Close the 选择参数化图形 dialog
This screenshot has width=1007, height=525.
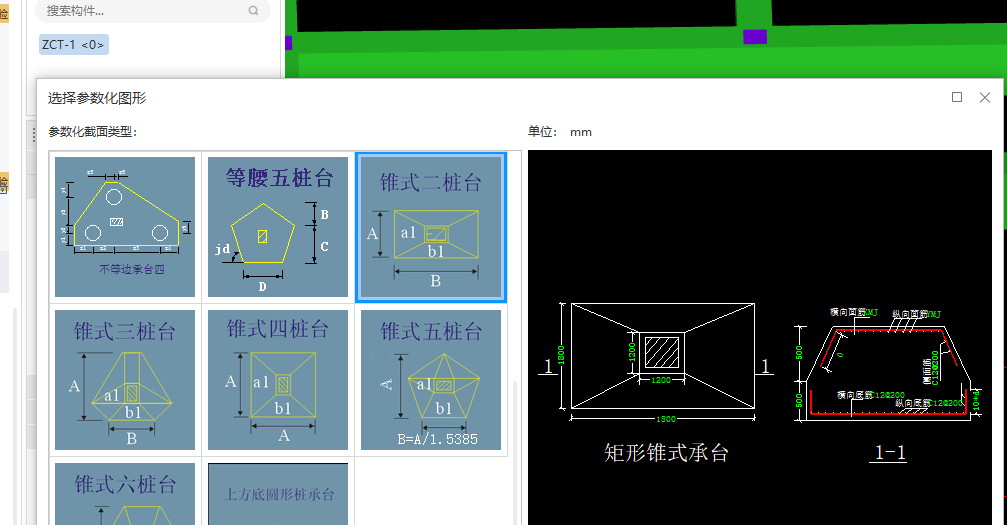pyautogui.click(x=985, y=97)
